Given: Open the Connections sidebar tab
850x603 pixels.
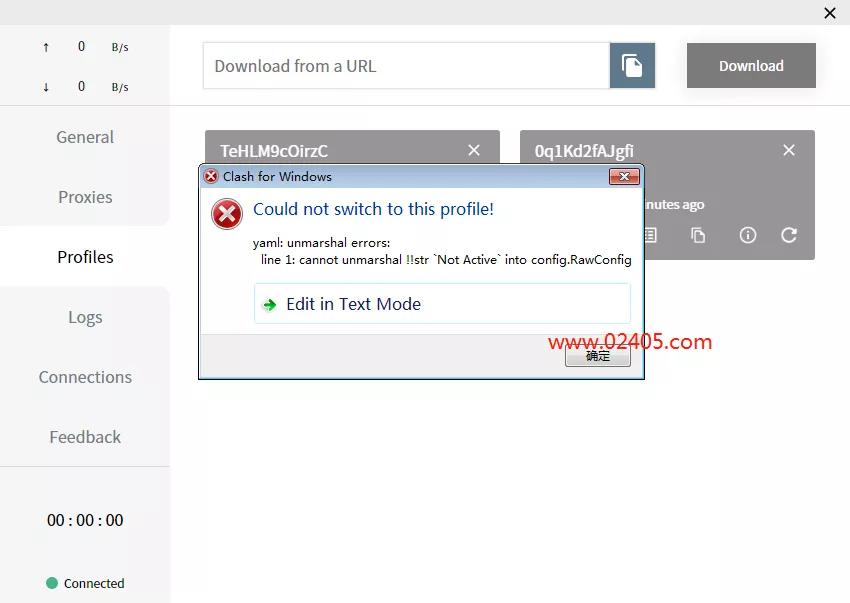Looking at the screenshot, I should pos(85,377).
